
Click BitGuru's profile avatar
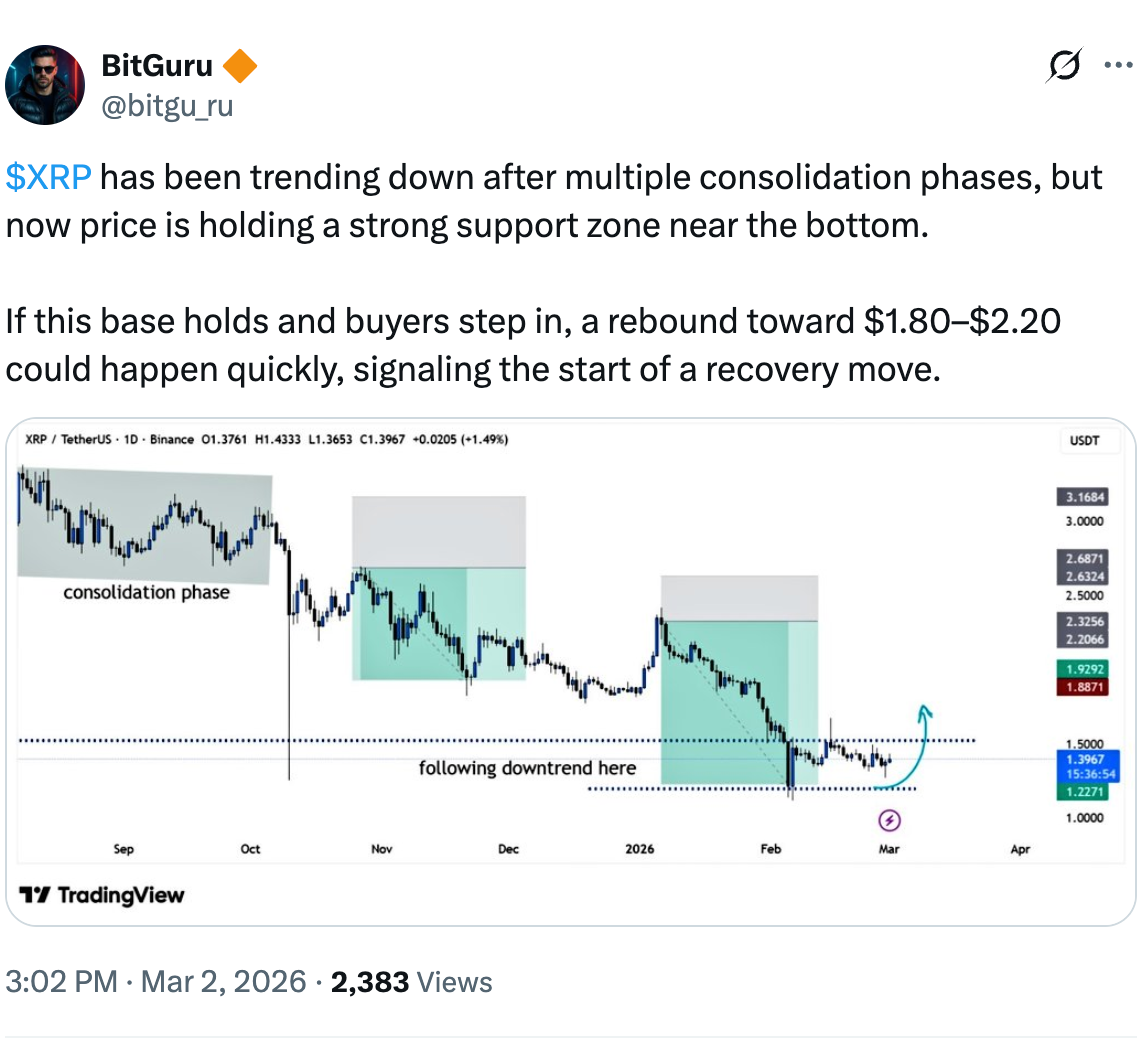pyautogui.click(x=45, y=84)
